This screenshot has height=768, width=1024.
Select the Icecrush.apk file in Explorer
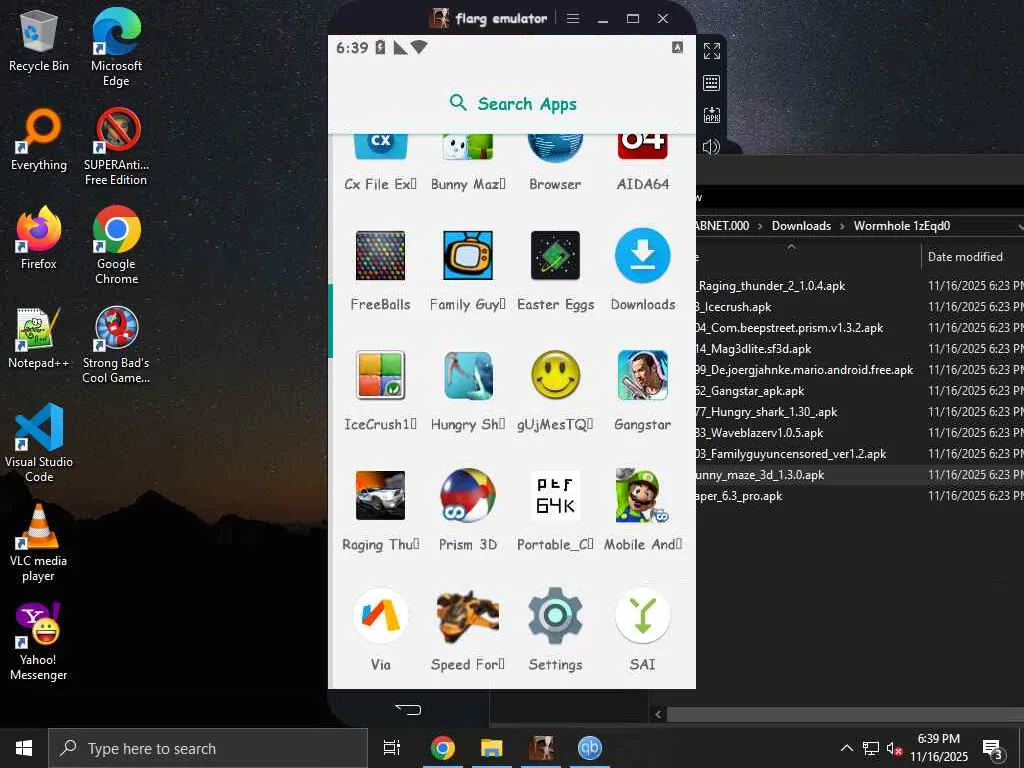(733, 306)
